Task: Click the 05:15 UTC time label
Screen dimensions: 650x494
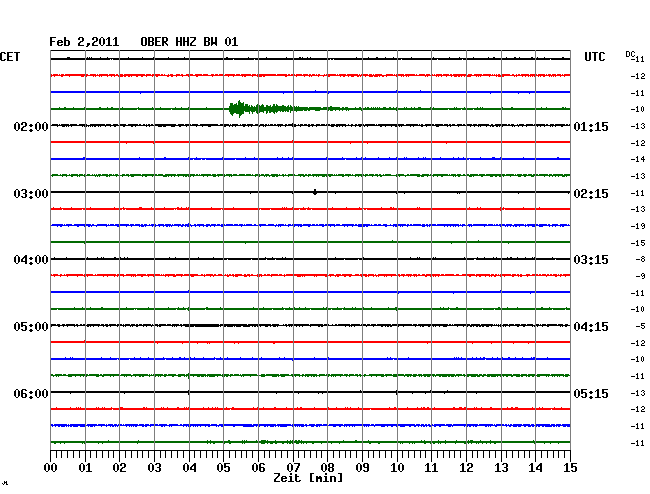Action: [x=591, y=393]
